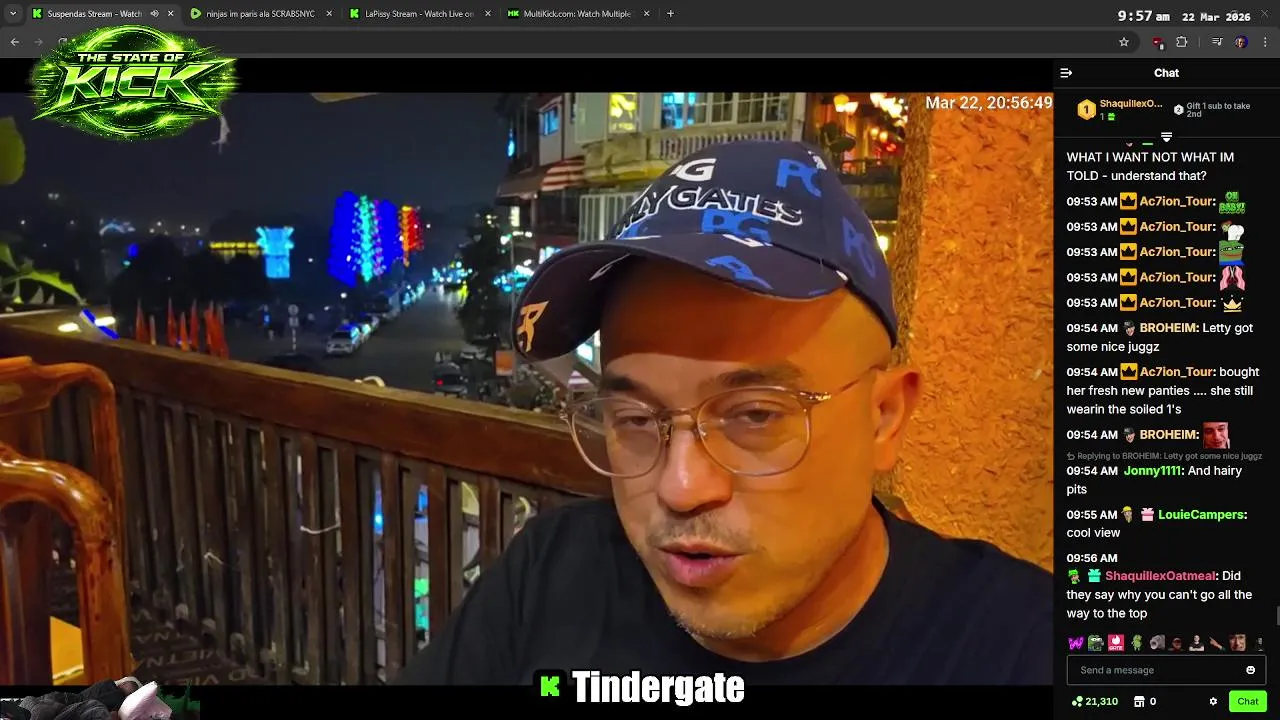
Task: Click the Tindergate caption label
Action: tap(658, 687)
